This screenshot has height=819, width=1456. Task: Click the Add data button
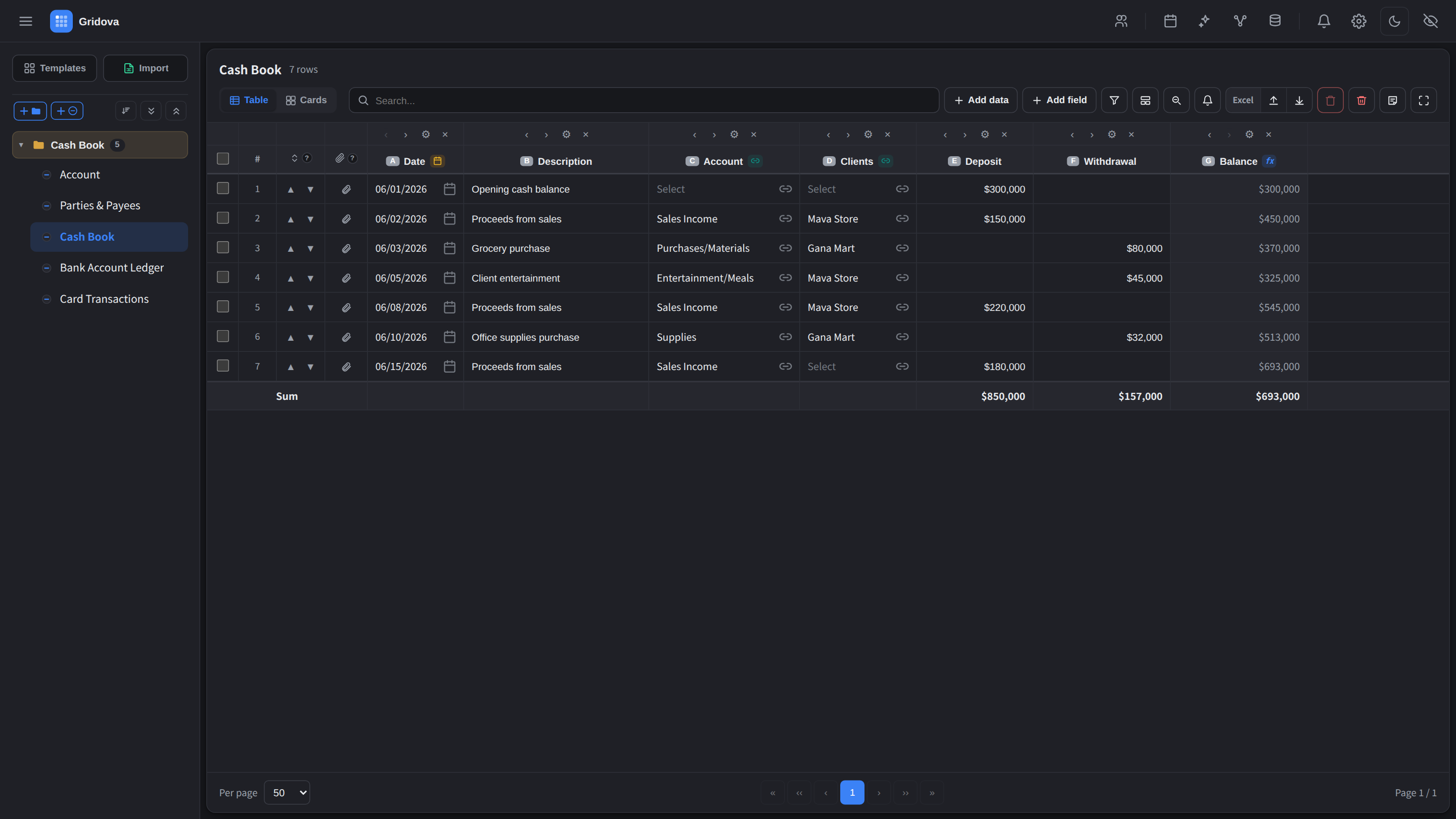(981, 100)
